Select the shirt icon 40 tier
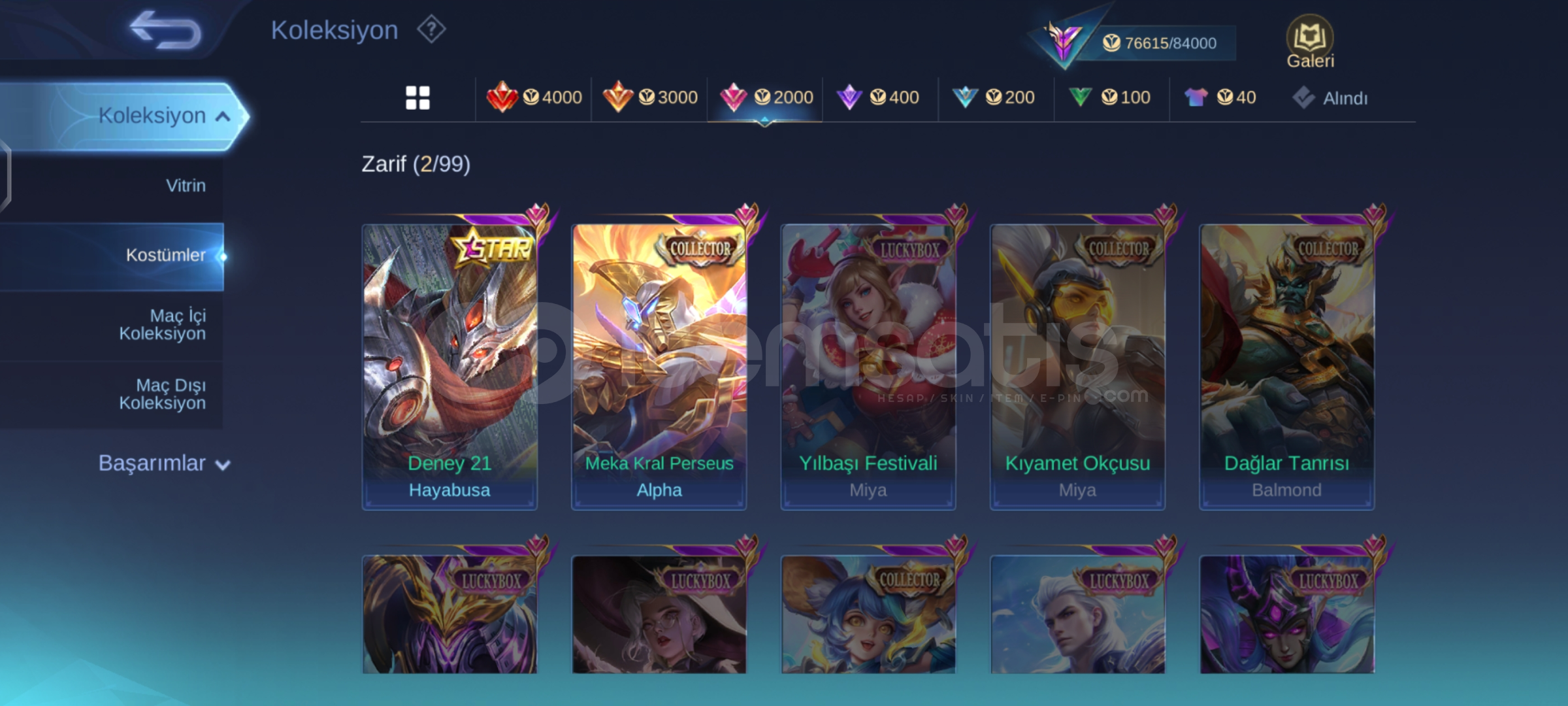1568x706 pixels. click(1220, 97)
